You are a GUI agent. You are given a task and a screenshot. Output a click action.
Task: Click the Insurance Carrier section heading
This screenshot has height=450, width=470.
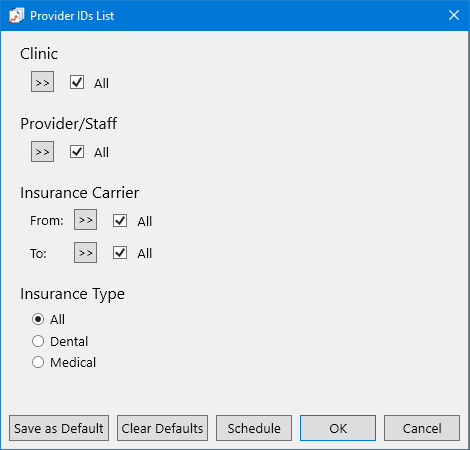click(x=80, y=193)
